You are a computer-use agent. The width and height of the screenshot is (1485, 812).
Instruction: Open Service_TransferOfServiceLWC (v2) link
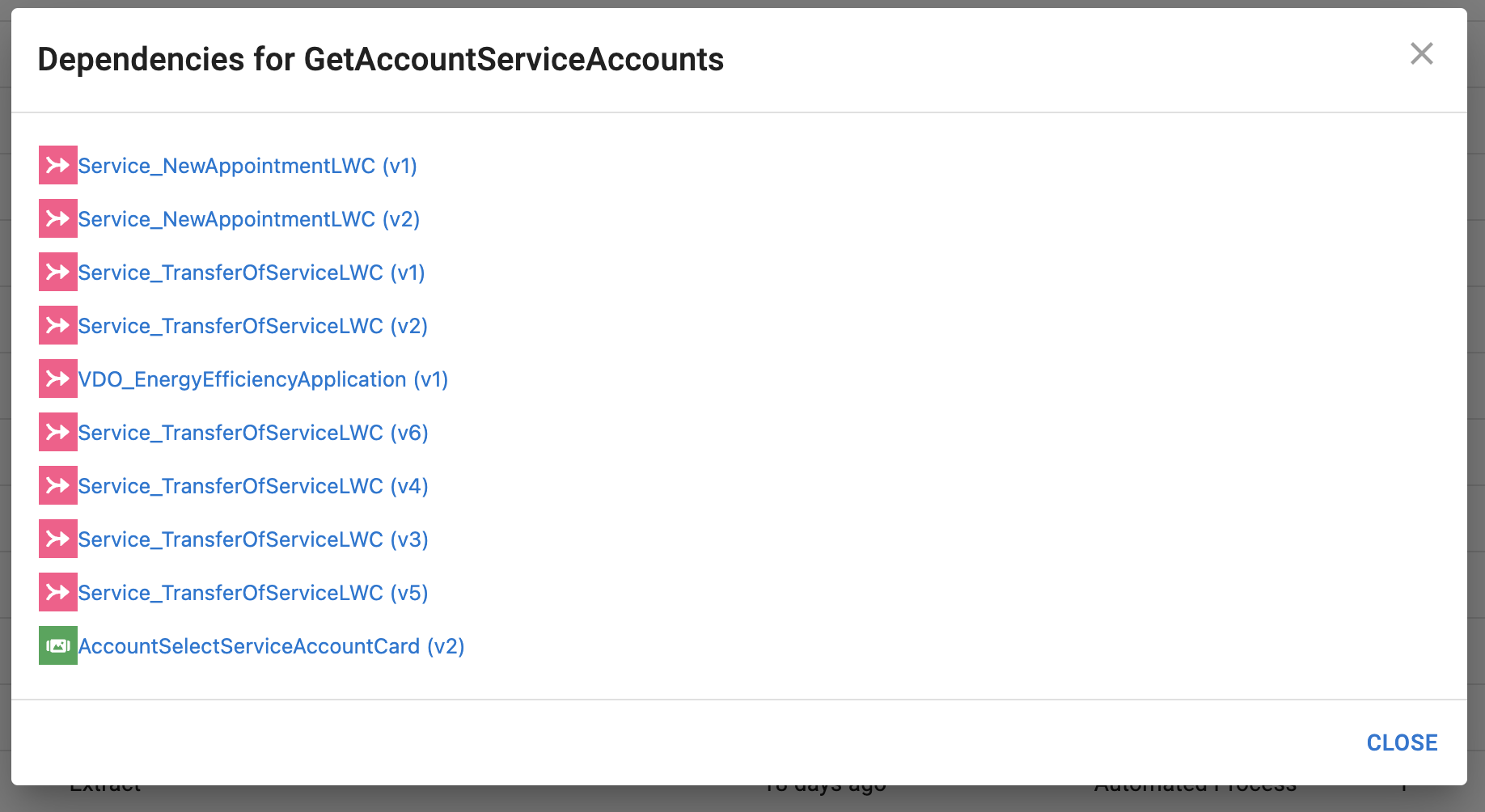[253, 326]
